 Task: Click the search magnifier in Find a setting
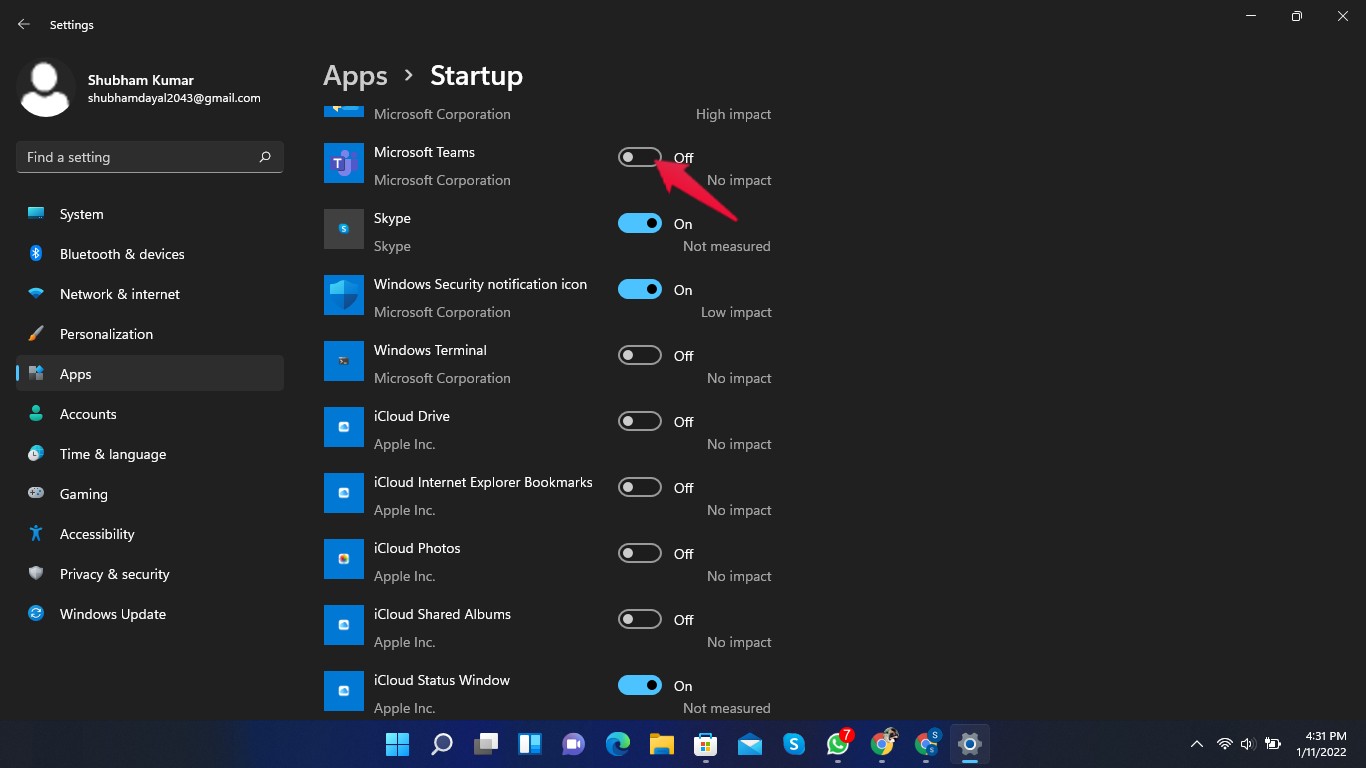(x=265, y=157)
